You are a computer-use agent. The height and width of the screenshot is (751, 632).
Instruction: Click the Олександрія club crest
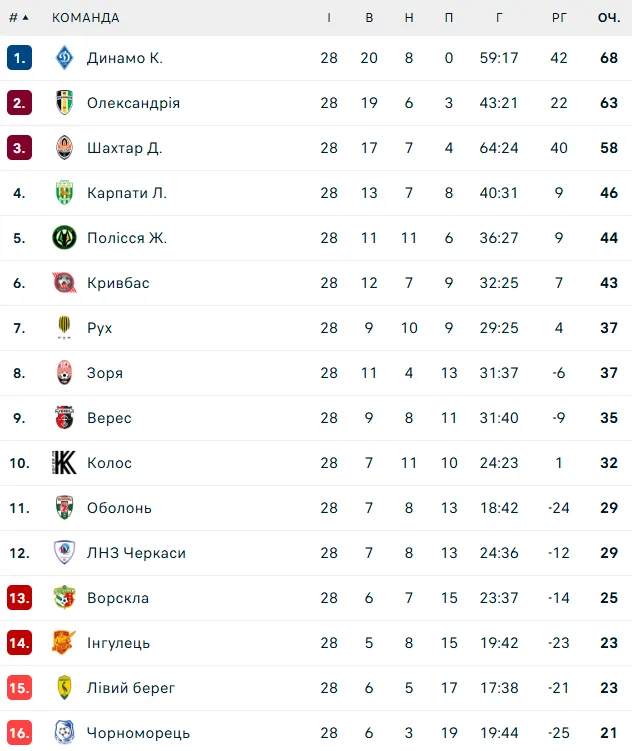(64, 102)
